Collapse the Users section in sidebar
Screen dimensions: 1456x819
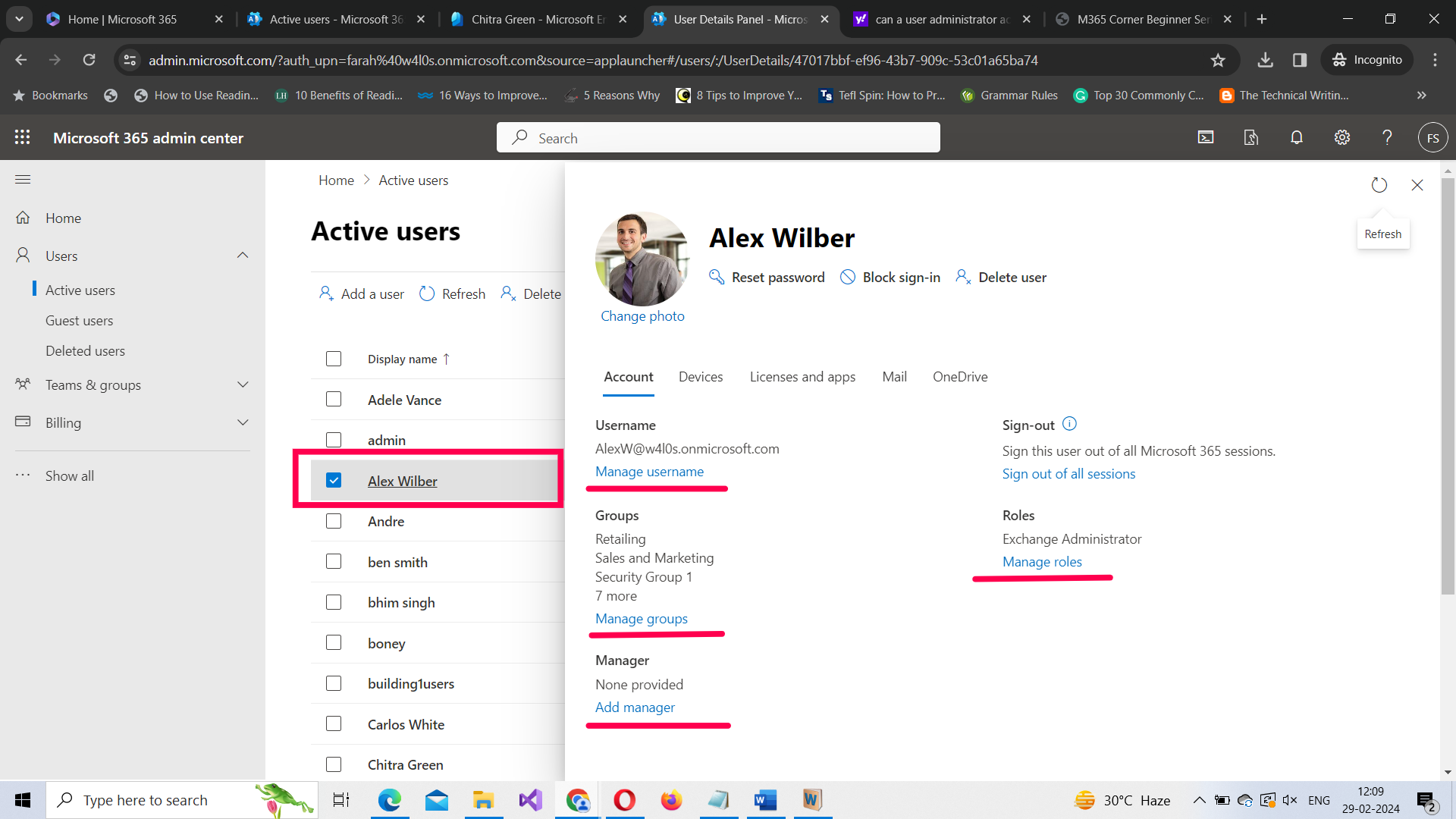coord(243,255)
